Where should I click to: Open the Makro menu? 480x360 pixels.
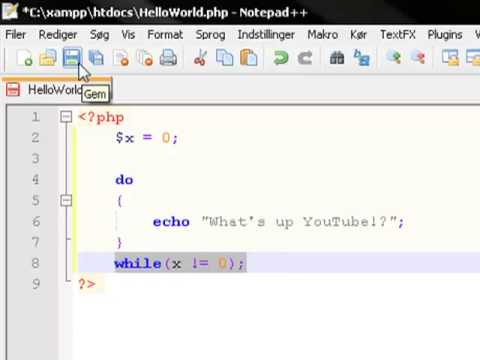pos(322,35)
